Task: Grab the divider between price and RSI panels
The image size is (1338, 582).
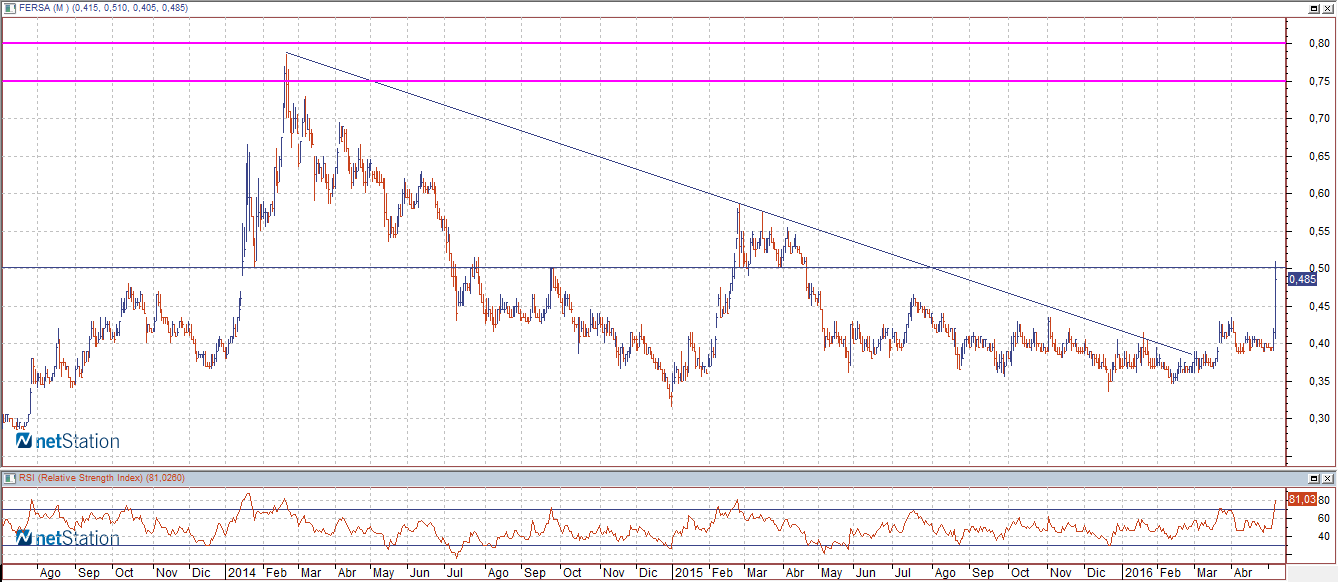Action: coord(640,468)
